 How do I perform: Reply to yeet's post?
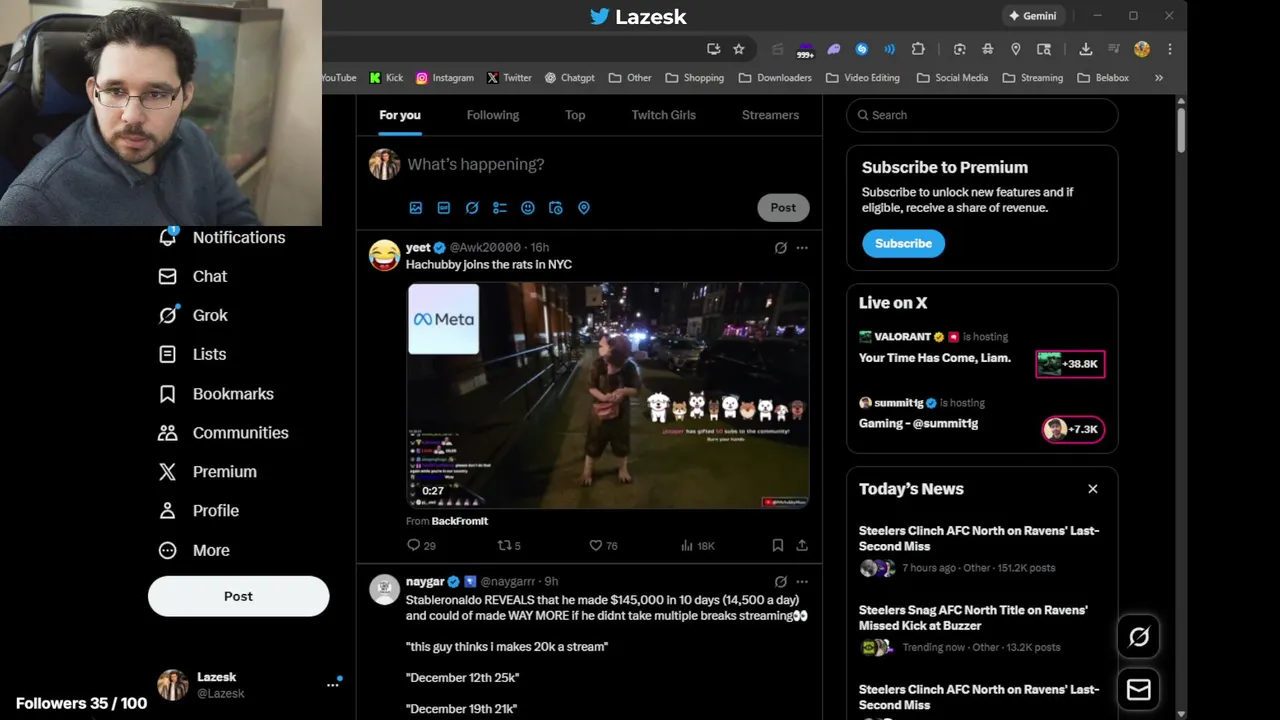coord(421,546)
